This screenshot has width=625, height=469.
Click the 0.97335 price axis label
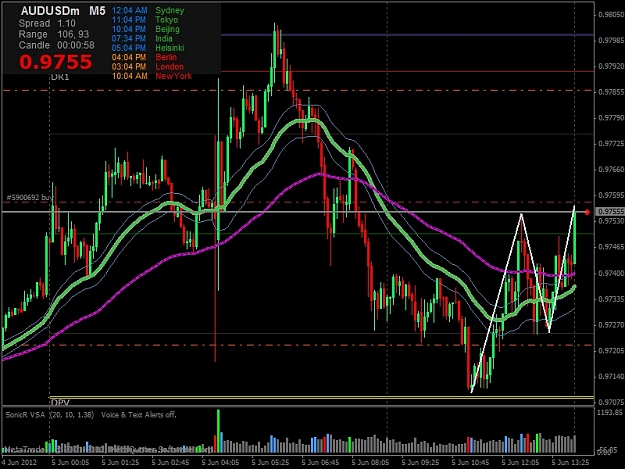[x=611, y=299]
